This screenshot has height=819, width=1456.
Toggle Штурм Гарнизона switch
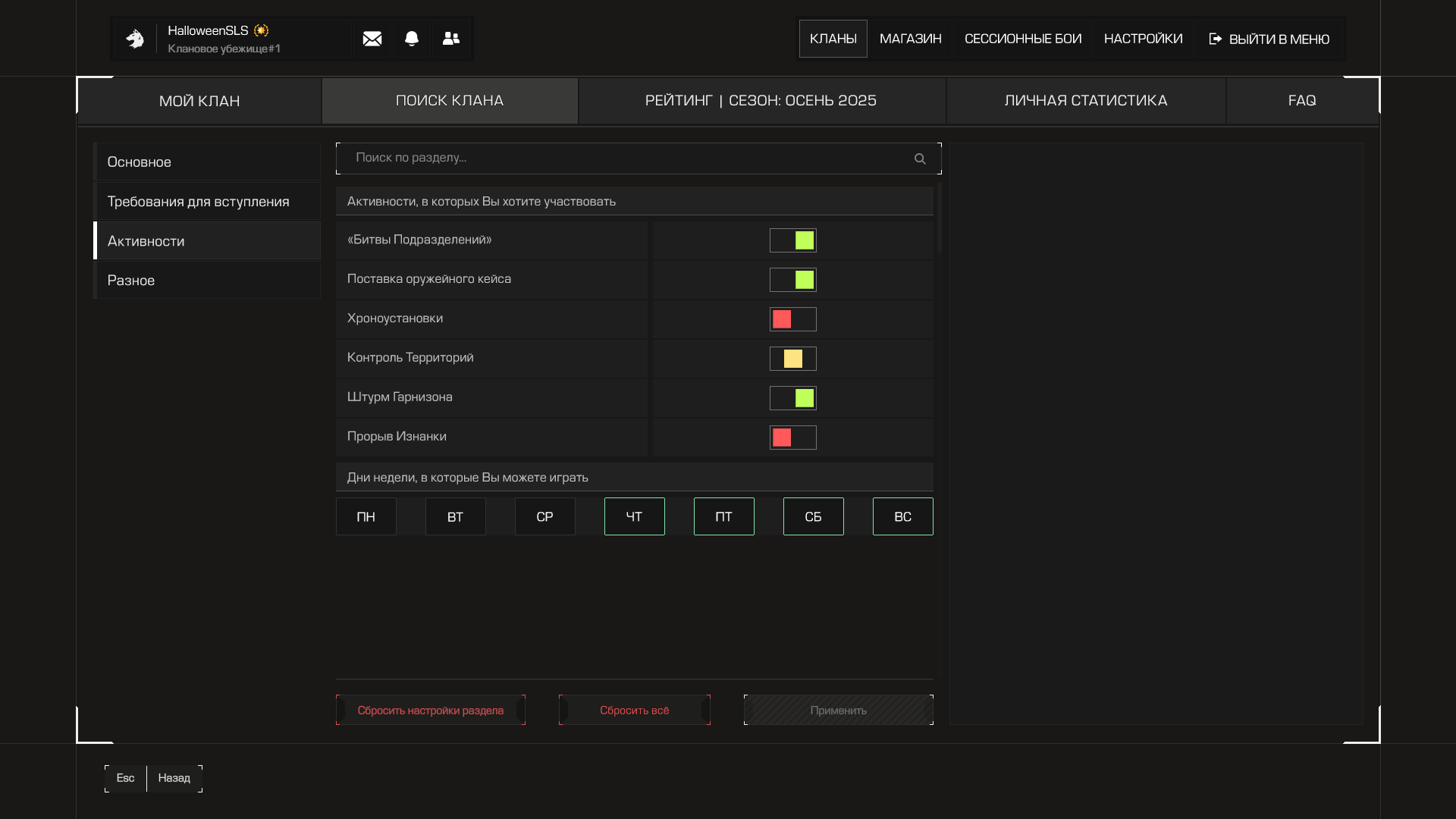tap(792, 398)
